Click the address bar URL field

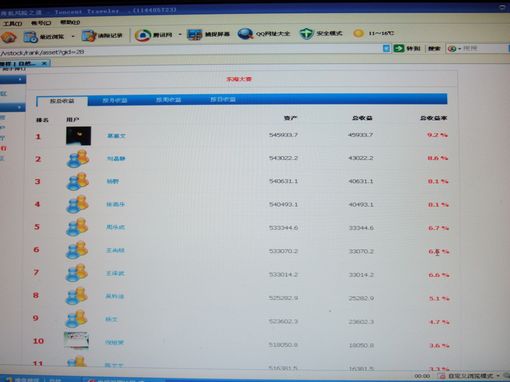[x=190, y=52]
